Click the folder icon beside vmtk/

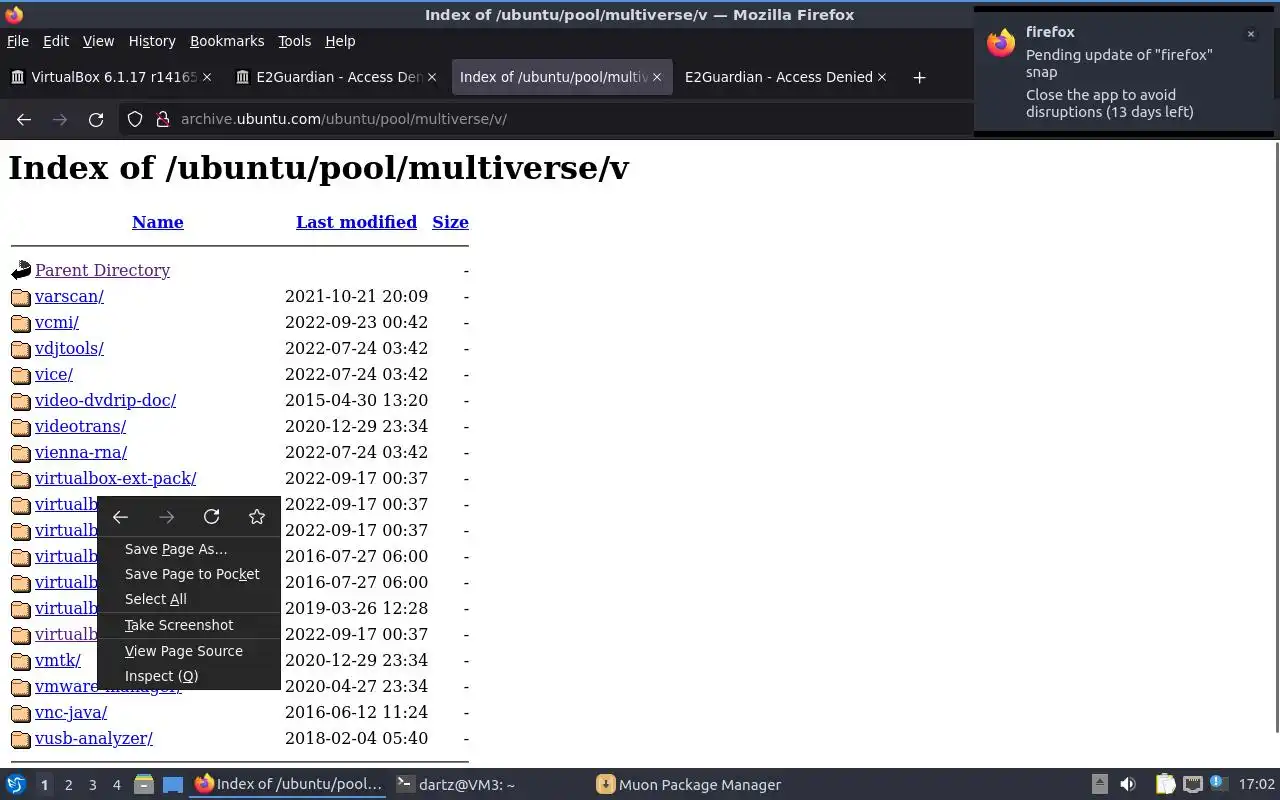tap(21, 661)
